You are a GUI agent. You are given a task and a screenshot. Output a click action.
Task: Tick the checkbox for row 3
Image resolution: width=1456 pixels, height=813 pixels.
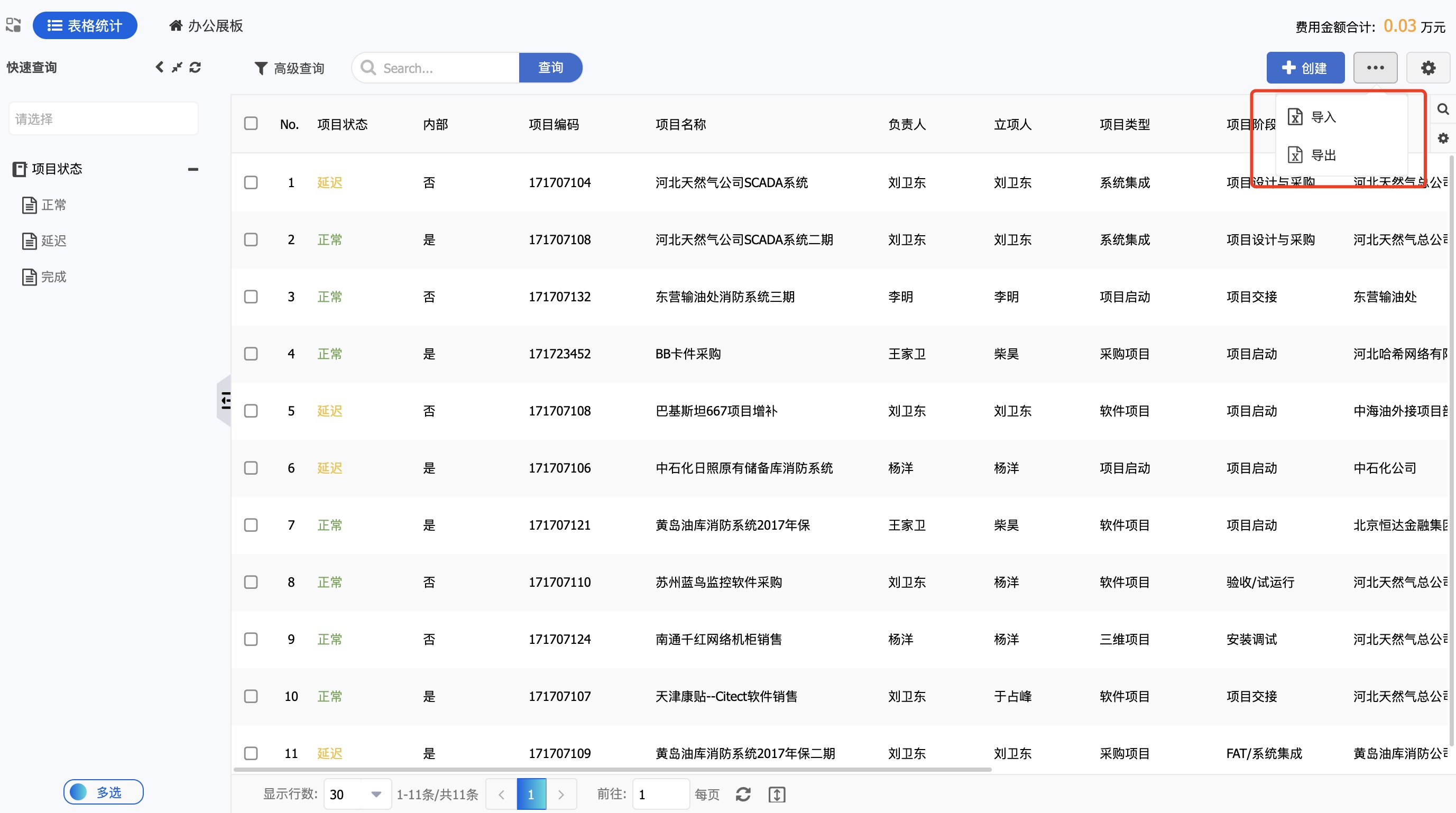251,297
